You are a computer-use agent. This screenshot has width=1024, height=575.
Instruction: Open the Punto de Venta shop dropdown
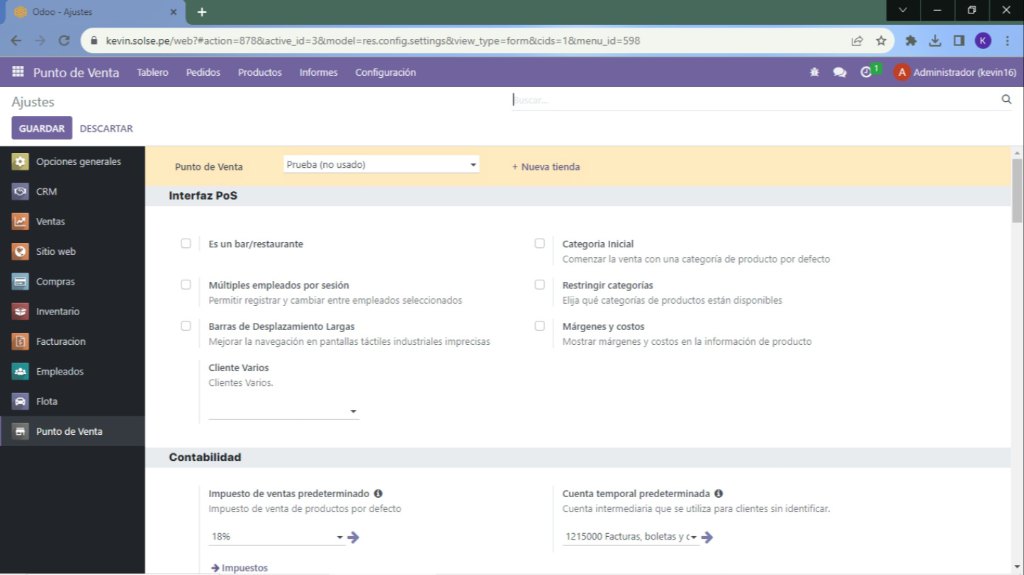pos(381,165)
